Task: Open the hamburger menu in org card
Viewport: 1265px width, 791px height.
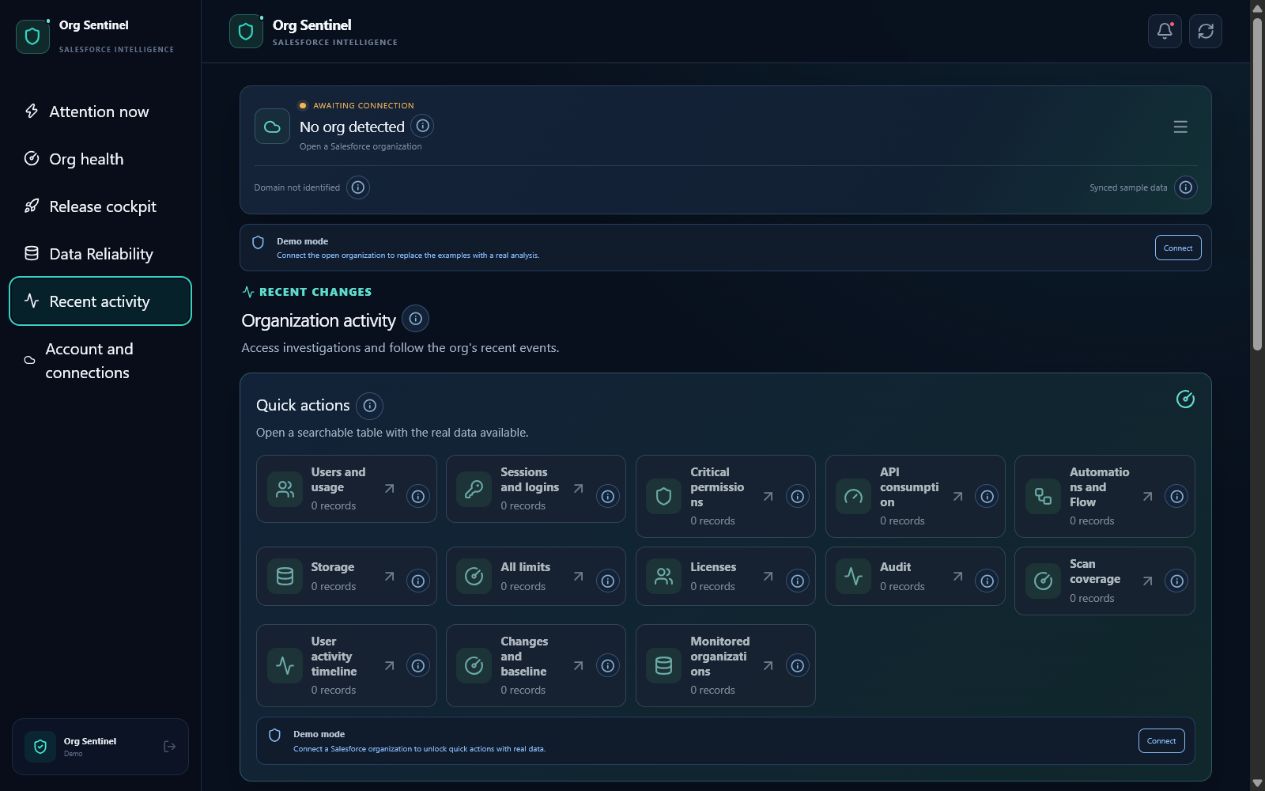Action: coord(1180,127)
